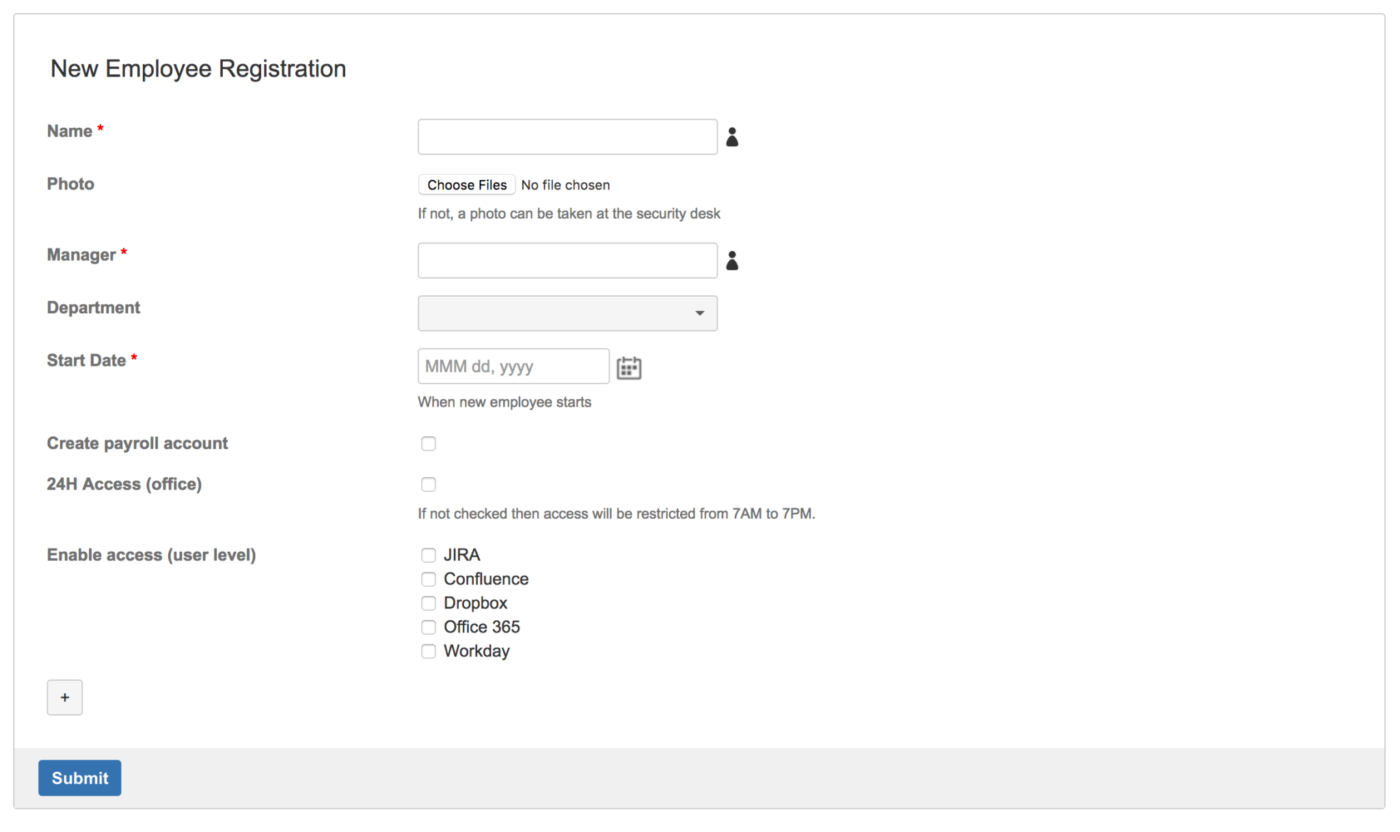
Task: Check the JIRA access checkbox
Action: click(x=428, y=555)
